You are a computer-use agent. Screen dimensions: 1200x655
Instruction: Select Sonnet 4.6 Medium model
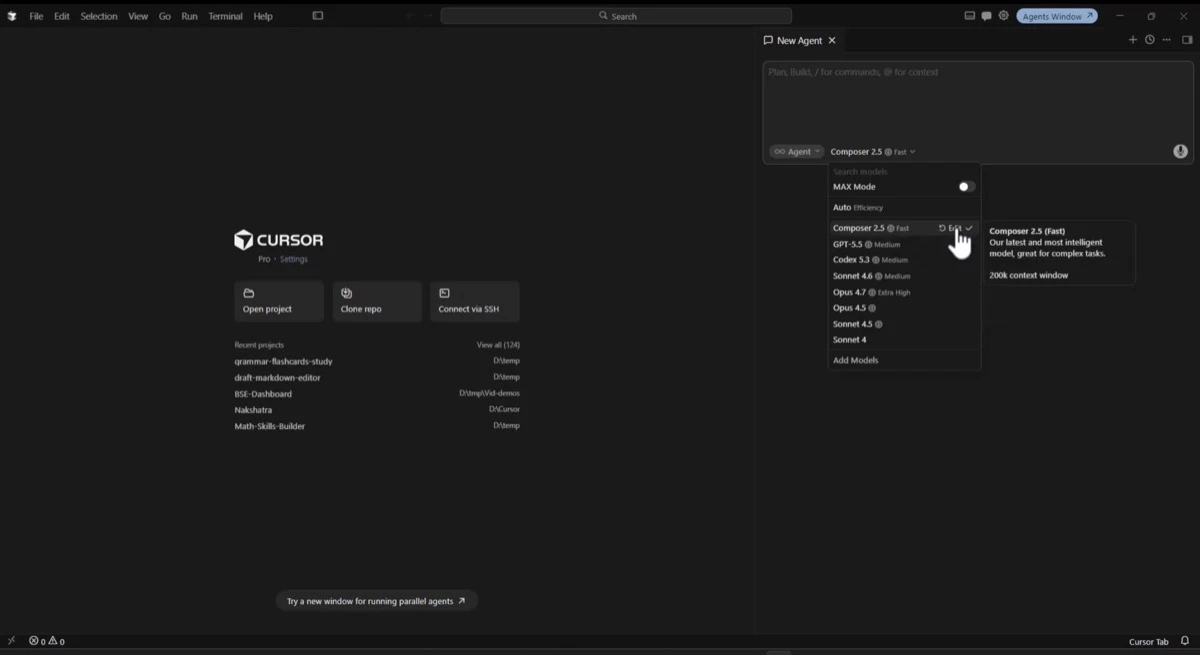(904, 276)
